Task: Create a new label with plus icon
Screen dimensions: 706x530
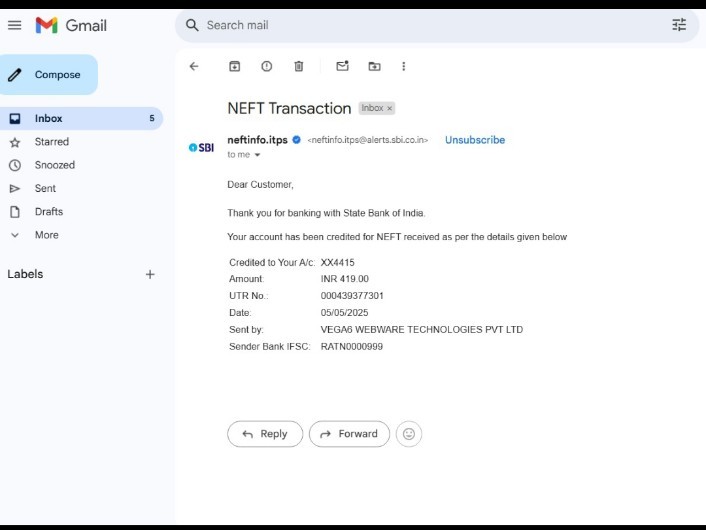Action: (150, 274)
